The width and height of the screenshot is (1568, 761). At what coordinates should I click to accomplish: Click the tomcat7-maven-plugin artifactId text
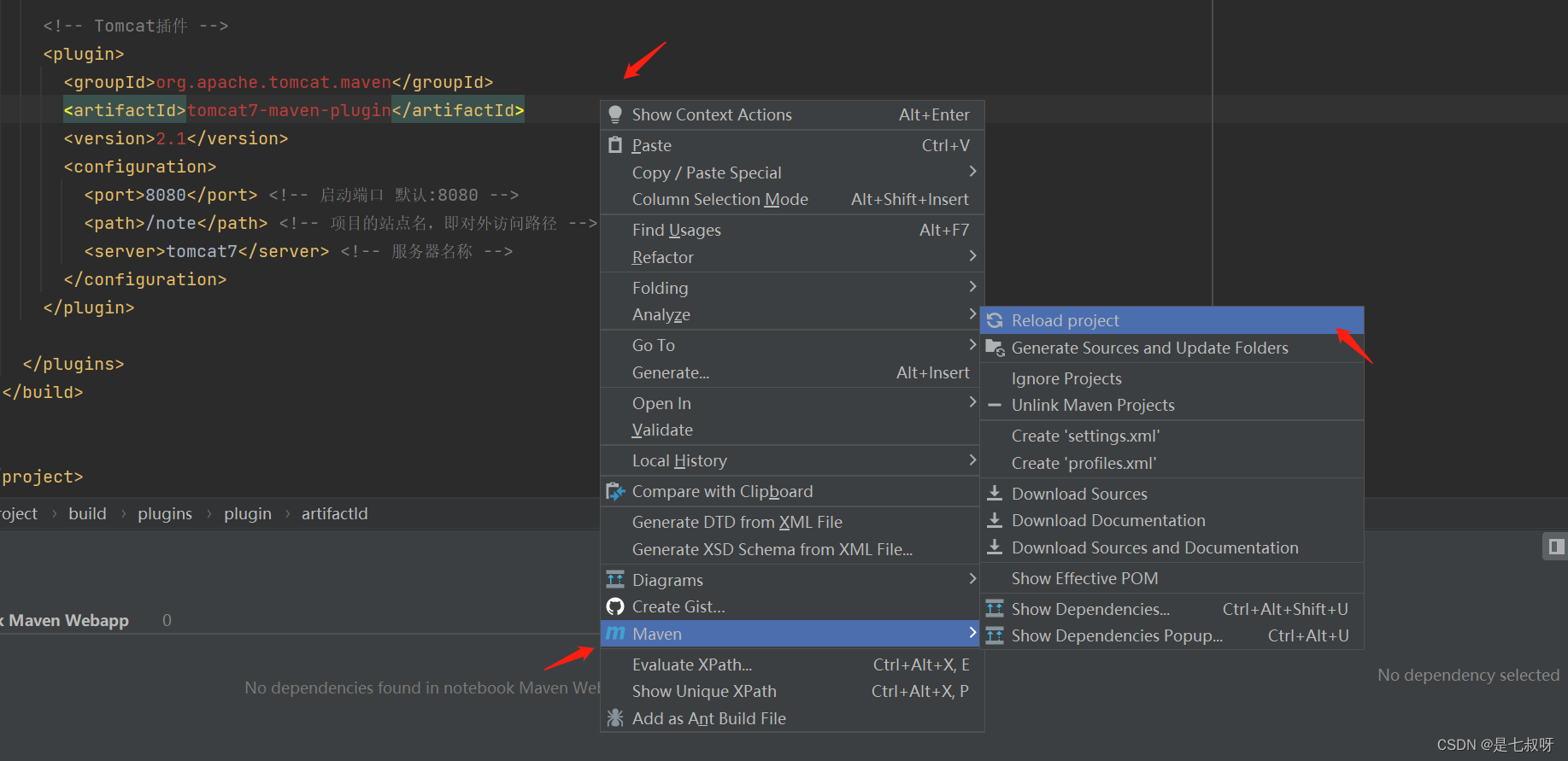pos(289,110)
